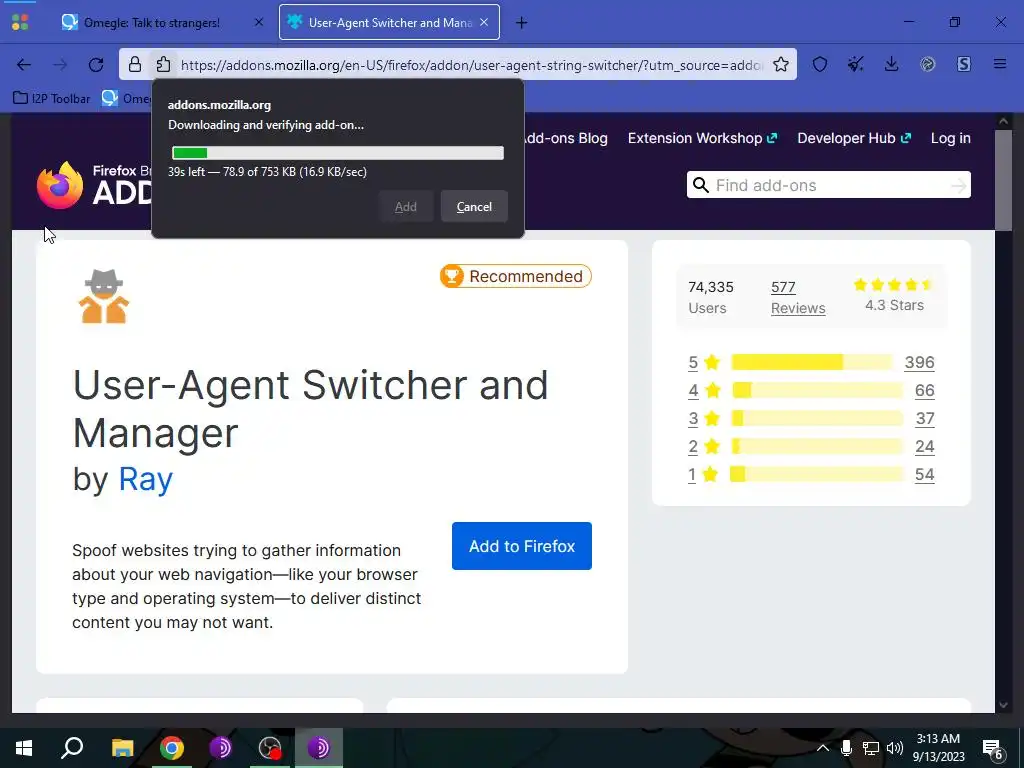
Task: Click the 74,335 Users text
Action: [x=711, y=297]
